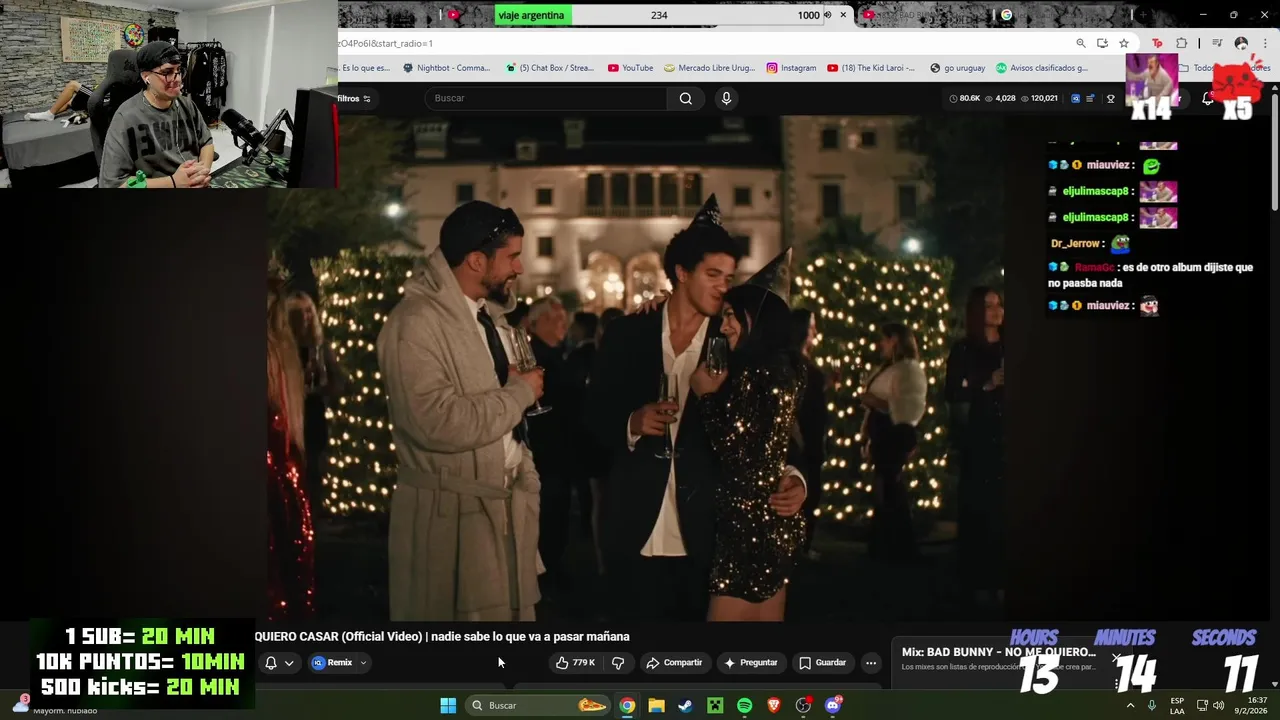Viewport: 1280px width, 720px height.
Task: Open the YouTube bookmark
Action: pyautogui.click(x=630, y=68)
